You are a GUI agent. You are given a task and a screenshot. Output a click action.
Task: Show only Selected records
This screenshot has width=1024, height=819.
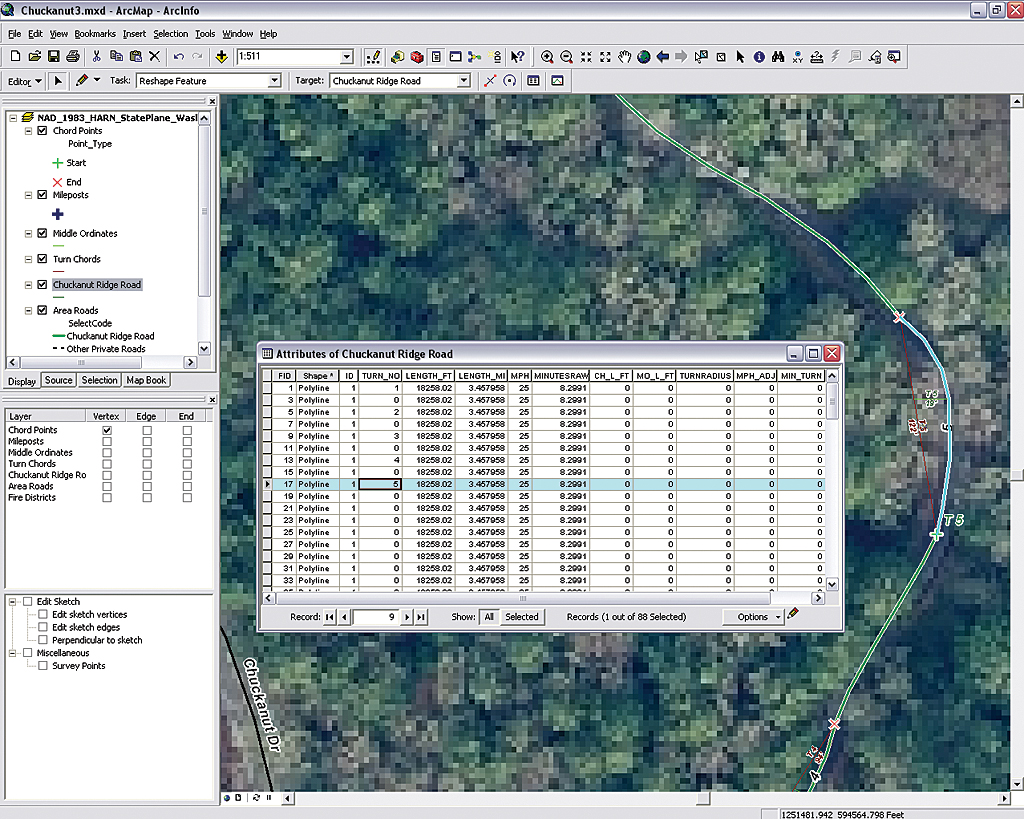pos(521,617)
